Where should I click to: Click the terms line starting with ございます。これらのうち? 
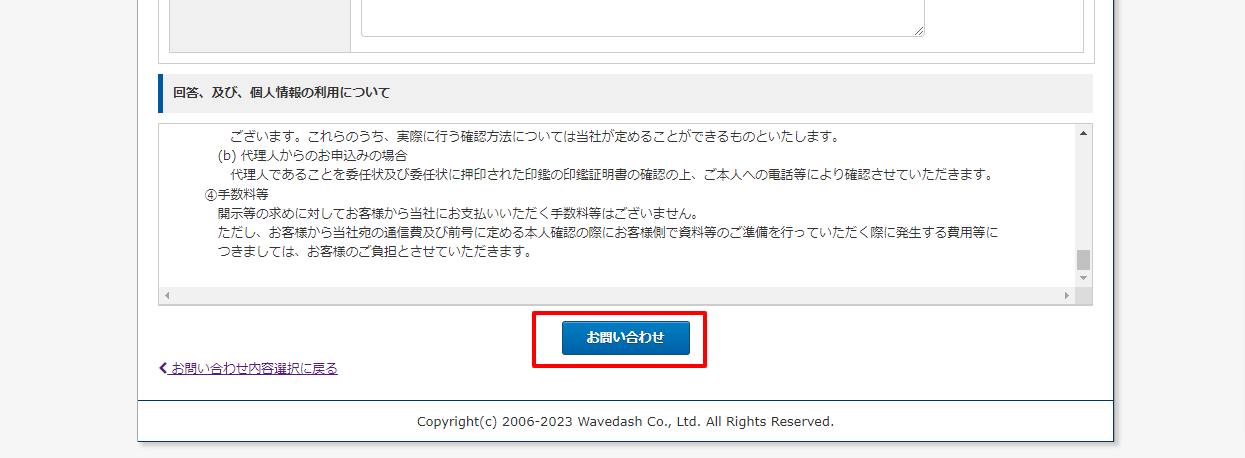pyautogui.click(x=534, y=136)
